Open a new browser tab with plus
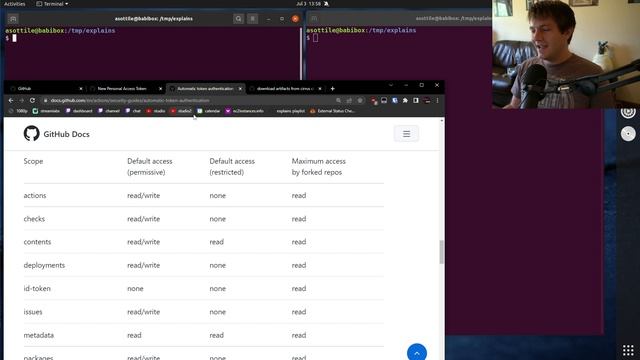The image size is (640, 360). tap(333, 89)
